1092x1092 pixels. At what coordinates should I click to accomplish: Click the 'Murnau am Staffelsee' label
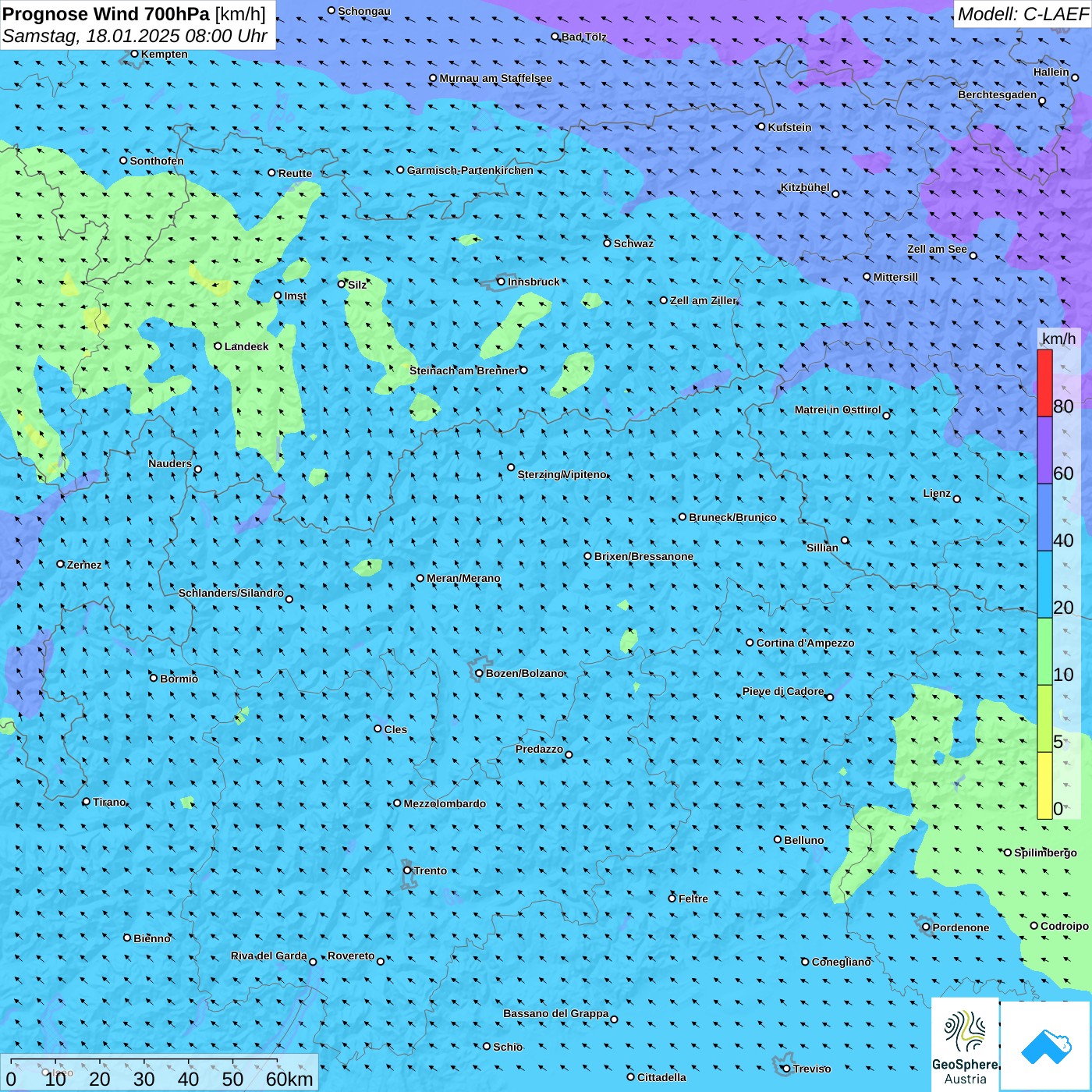(x=495, y=79)
